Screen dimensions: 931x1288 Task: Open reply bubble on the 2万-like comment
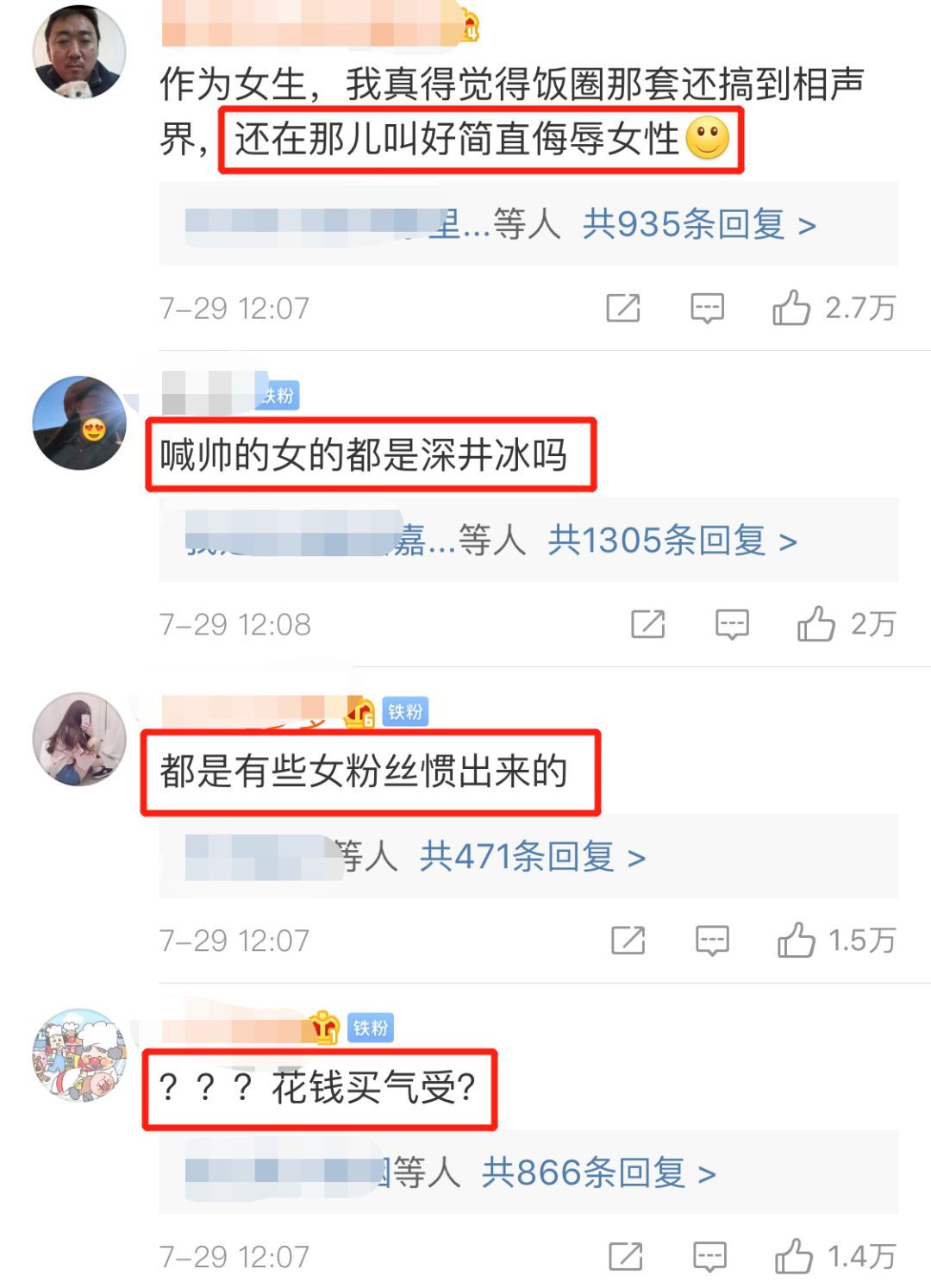(733, 625)
